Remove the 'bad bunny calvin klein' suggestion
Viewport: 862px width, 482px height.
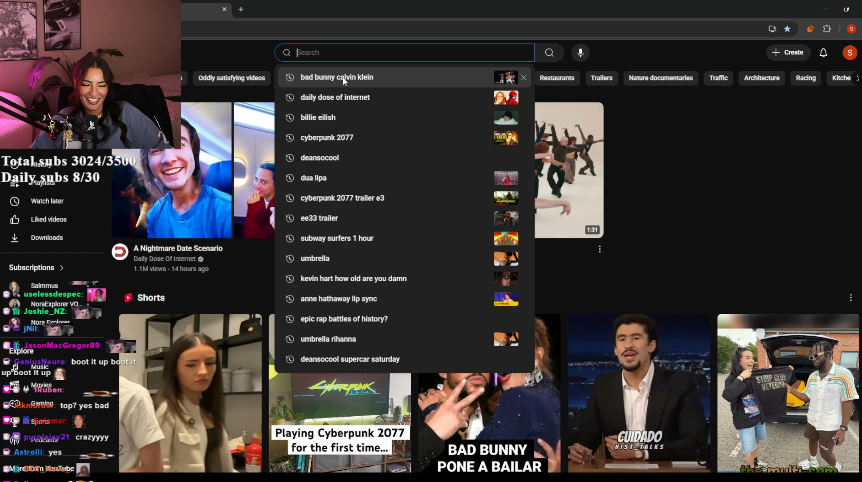[x=524, y=77]
